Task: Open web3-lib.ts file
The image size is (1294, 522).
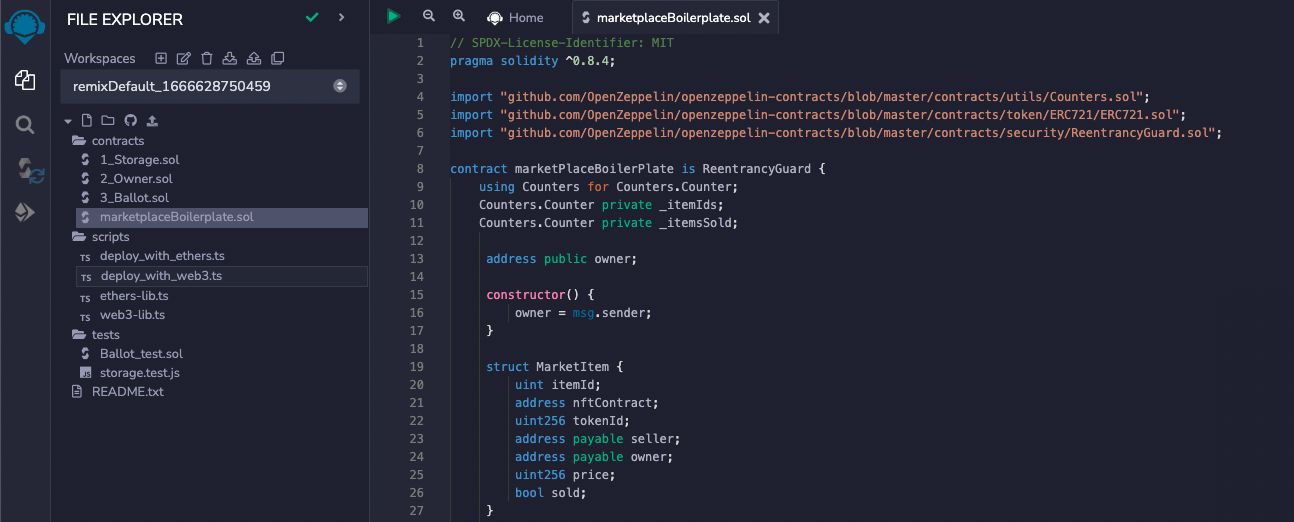Action: (x=132, y=315)
